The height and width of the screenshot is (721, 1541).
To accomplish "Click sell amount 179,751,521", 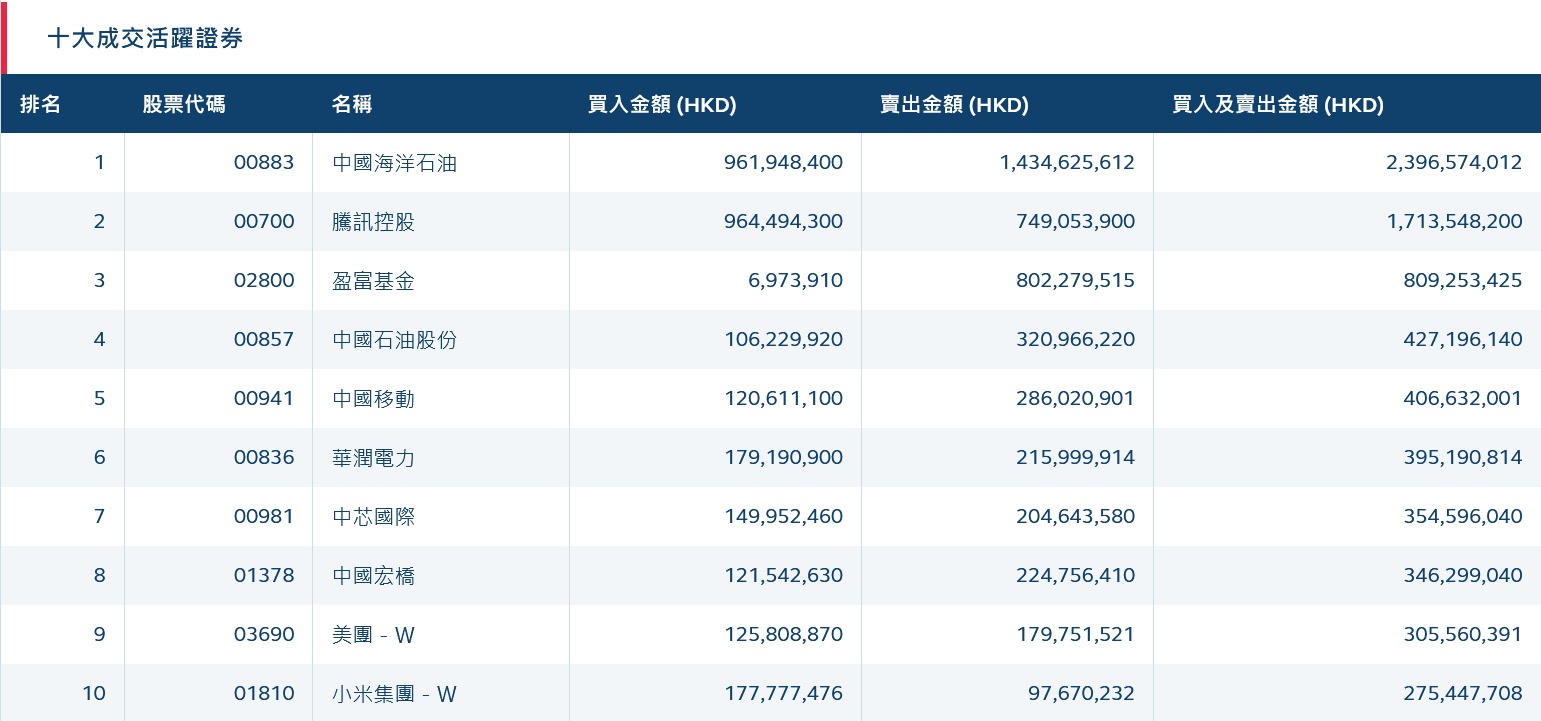I will coord(1075,634).
